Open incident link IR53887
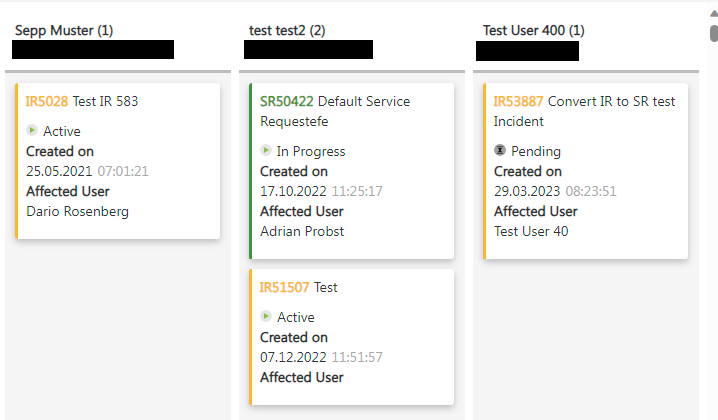The width and height of the screenshot is (718, 420). [519, 101]
